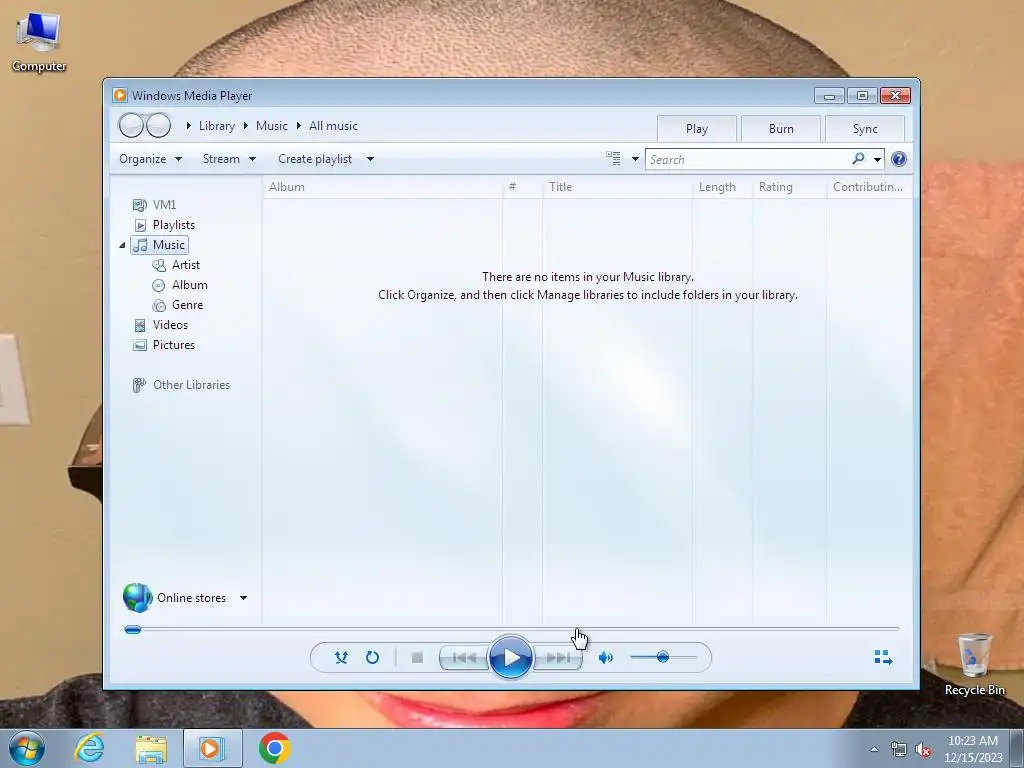Open the Help button
This screenshot has height=768, width=1024.
[x=899, y=159]
